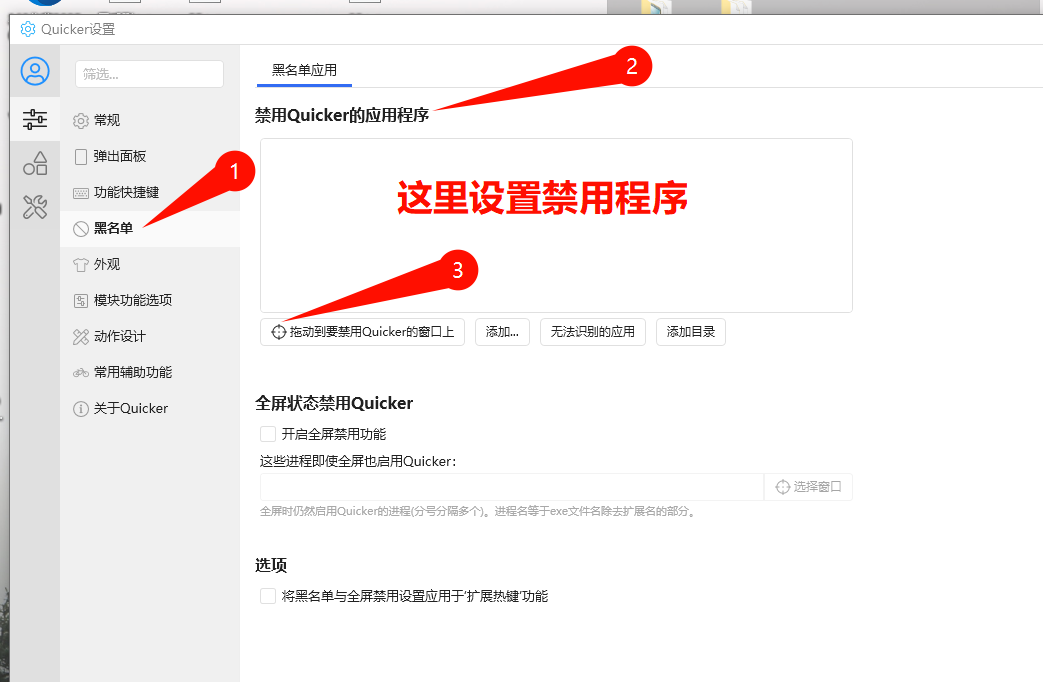Select the settings sliders icon in sidebar
The image size is (1043, 682).
[35, 120]
